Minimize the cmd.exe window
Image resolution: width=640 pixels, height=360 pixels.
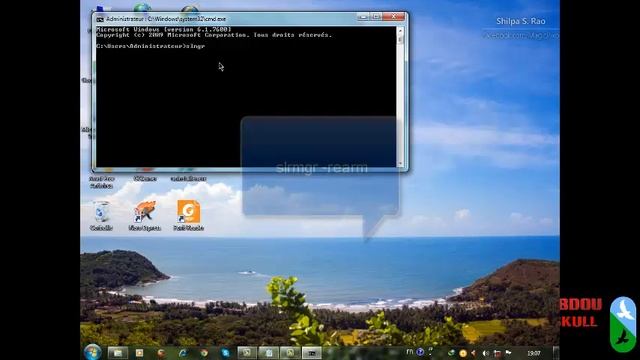pos(363,17)
